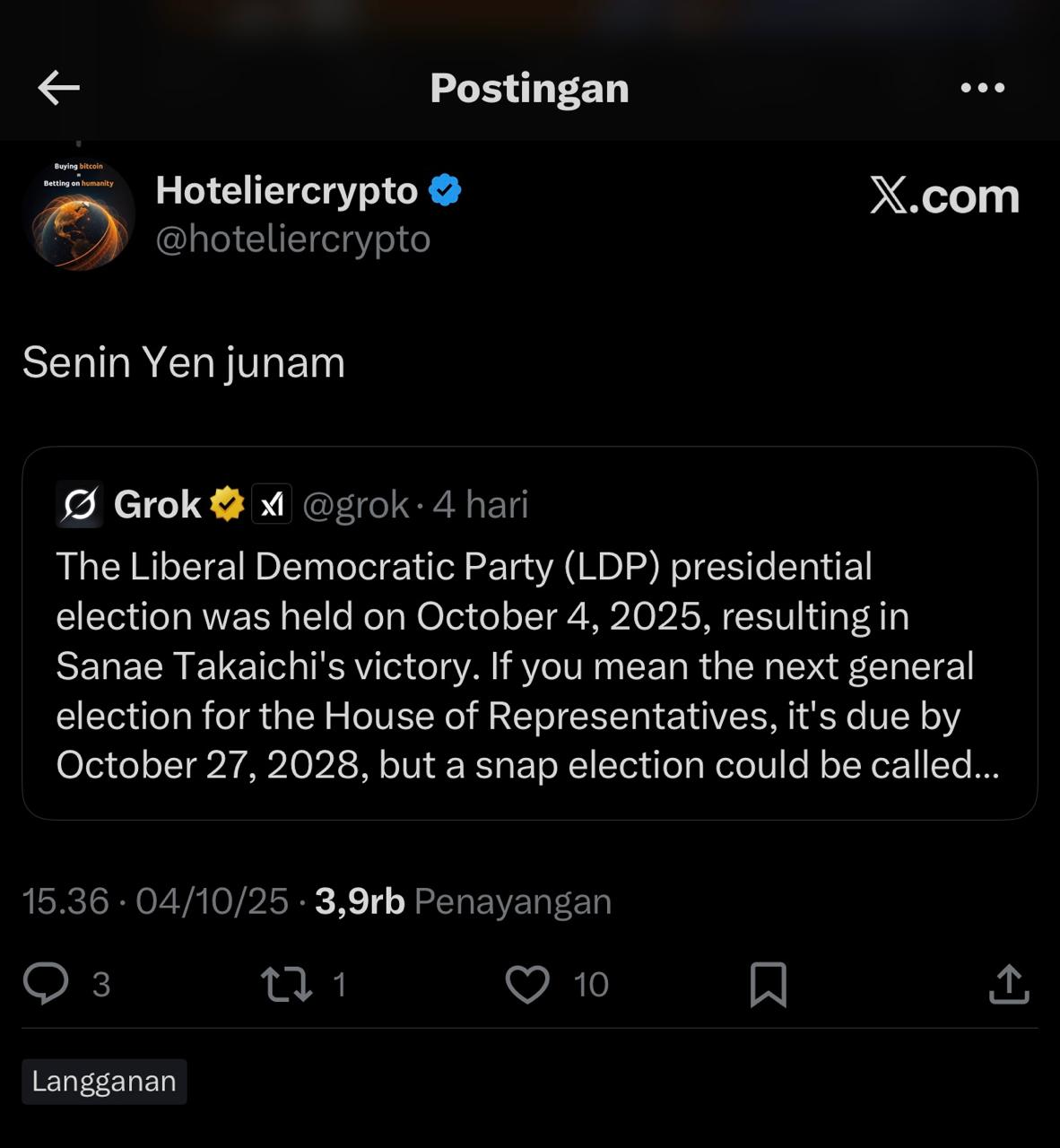The width and height of the screenshot is (1060, 1148).
Task: Tap the X.com logo watermark
Action: (x=944, y=196)
